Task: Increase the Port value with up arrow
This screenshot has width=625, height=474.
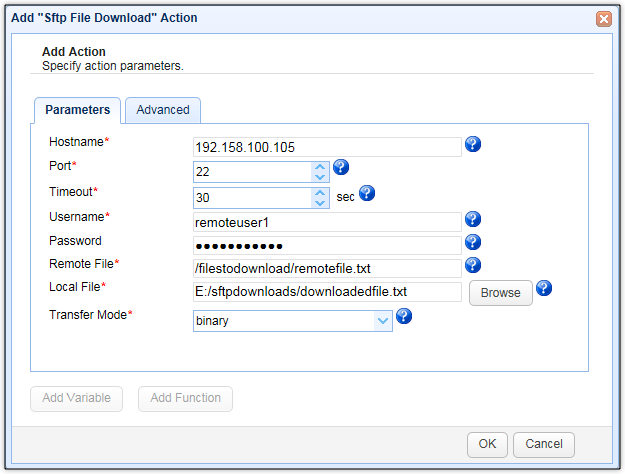Action: pyautogui.click(x=320, y=166)
